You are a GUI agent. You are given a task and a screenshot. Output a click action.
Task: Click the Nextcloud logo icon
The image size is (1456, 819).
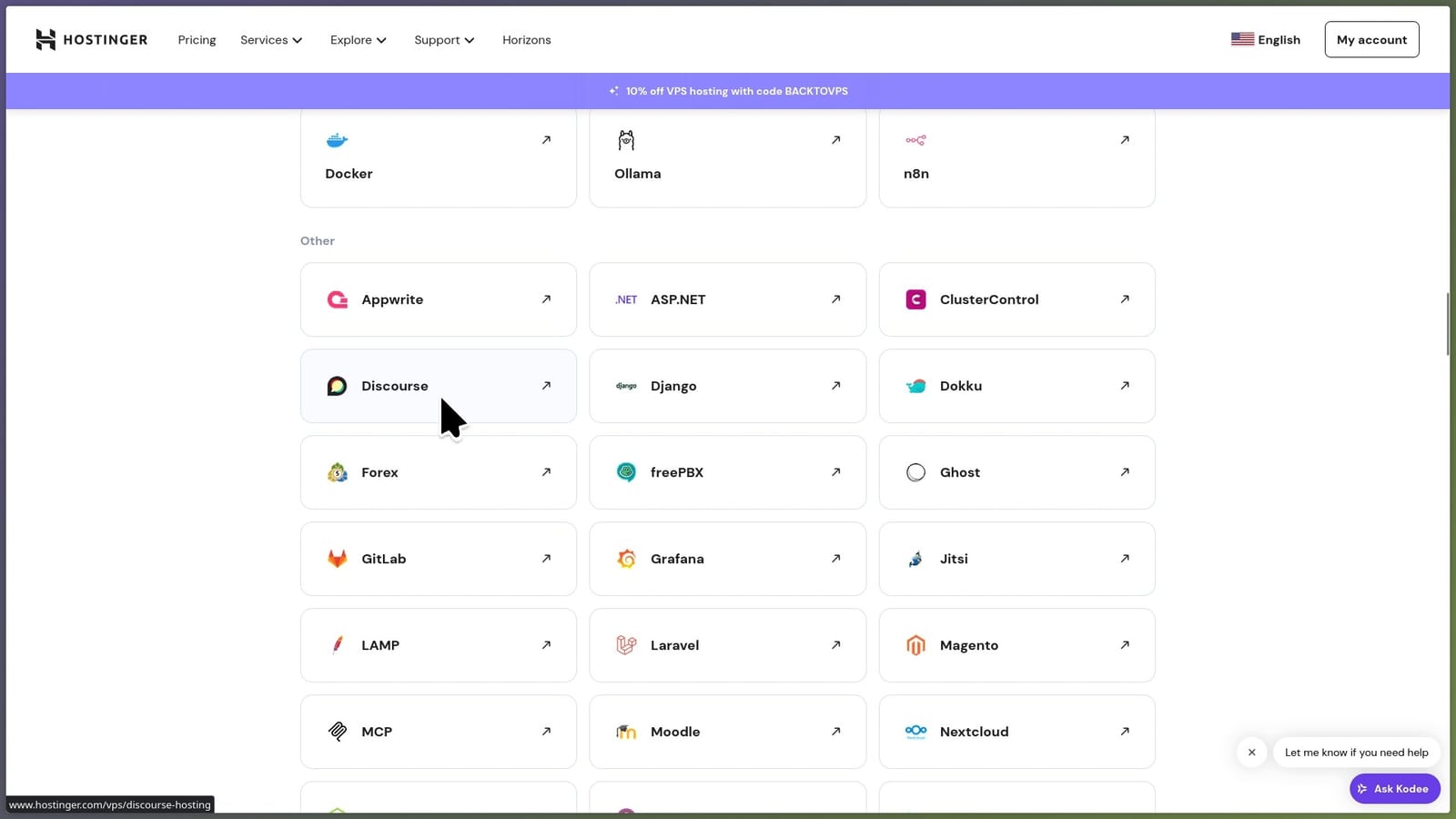[x=915, y=732]
